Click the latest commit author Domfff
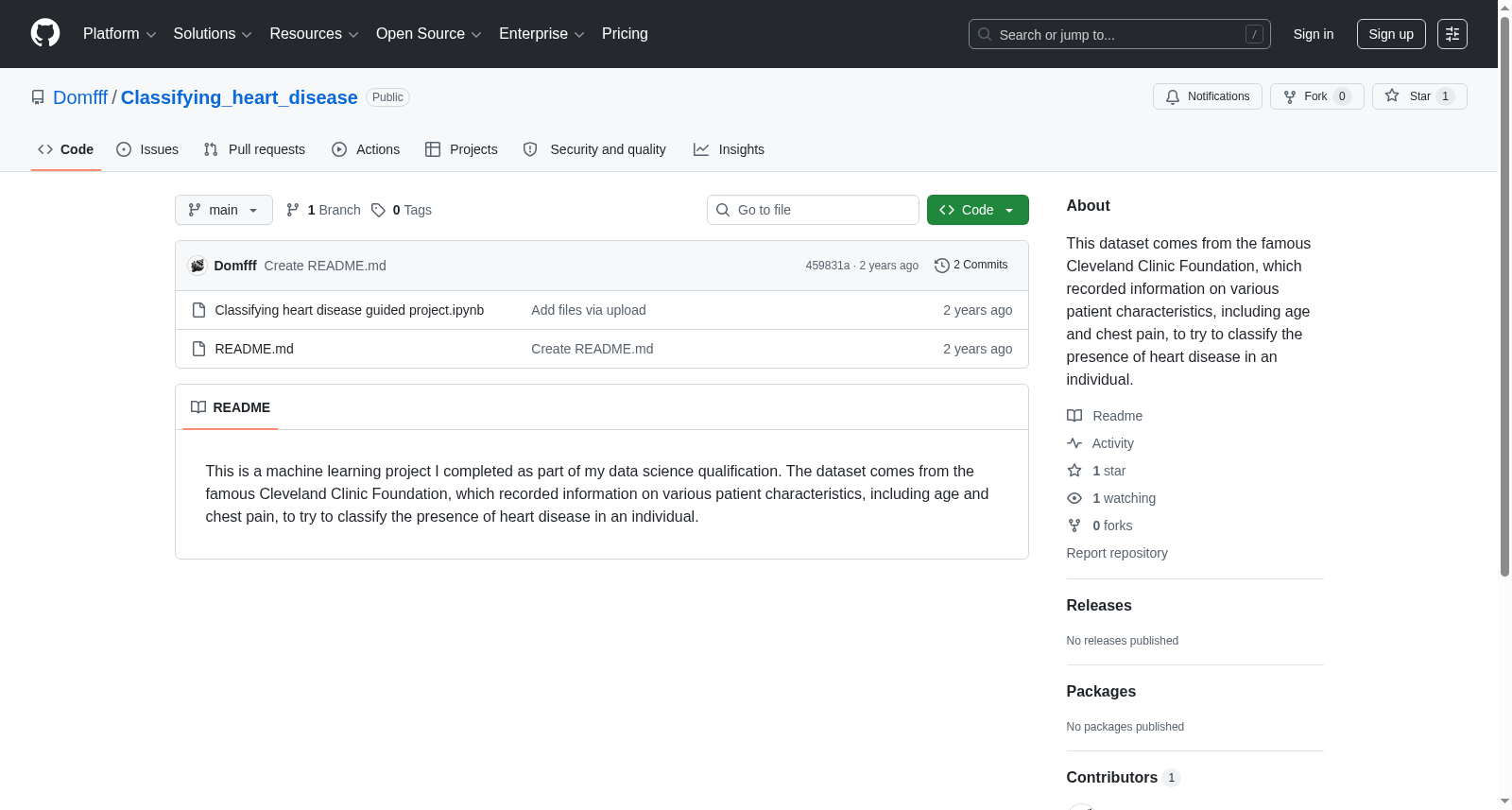1512x810 pixels. click(235, 266)
